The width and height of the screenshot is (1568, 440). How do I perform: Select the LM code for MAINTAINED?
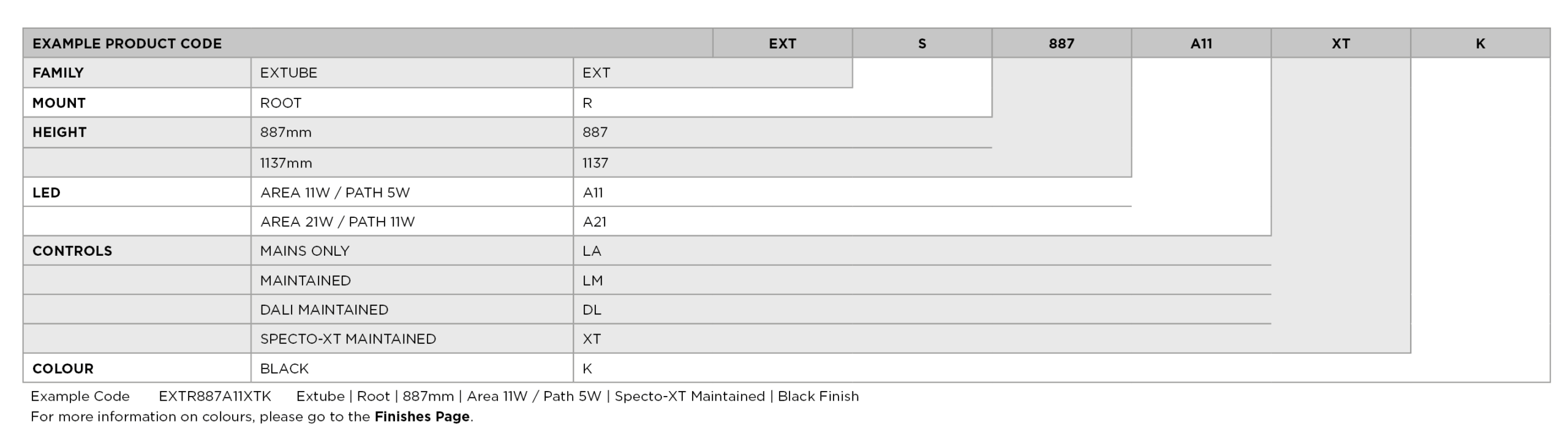coord(592,281)
